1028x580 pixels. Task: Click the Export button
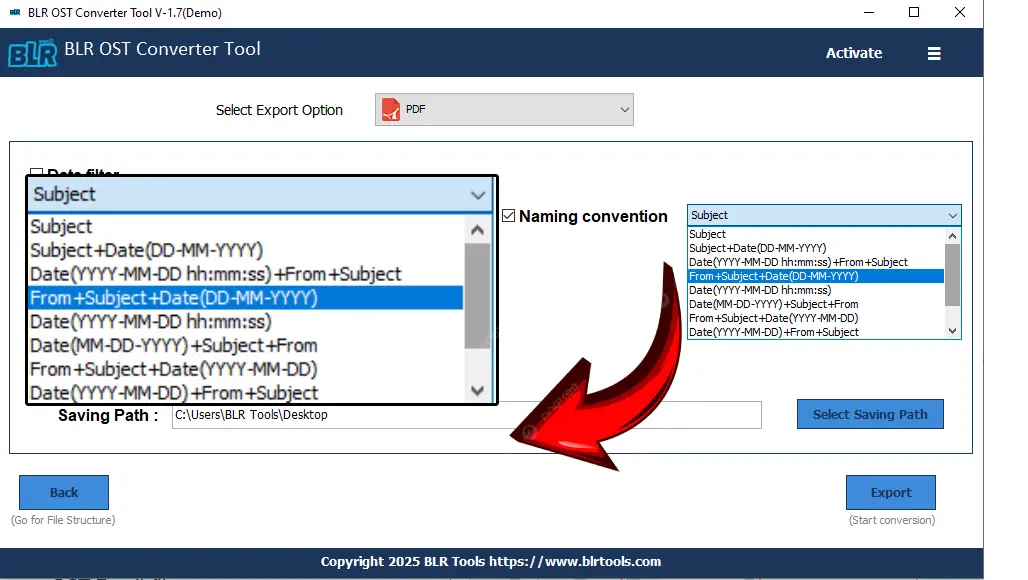[x=890, y=492]
